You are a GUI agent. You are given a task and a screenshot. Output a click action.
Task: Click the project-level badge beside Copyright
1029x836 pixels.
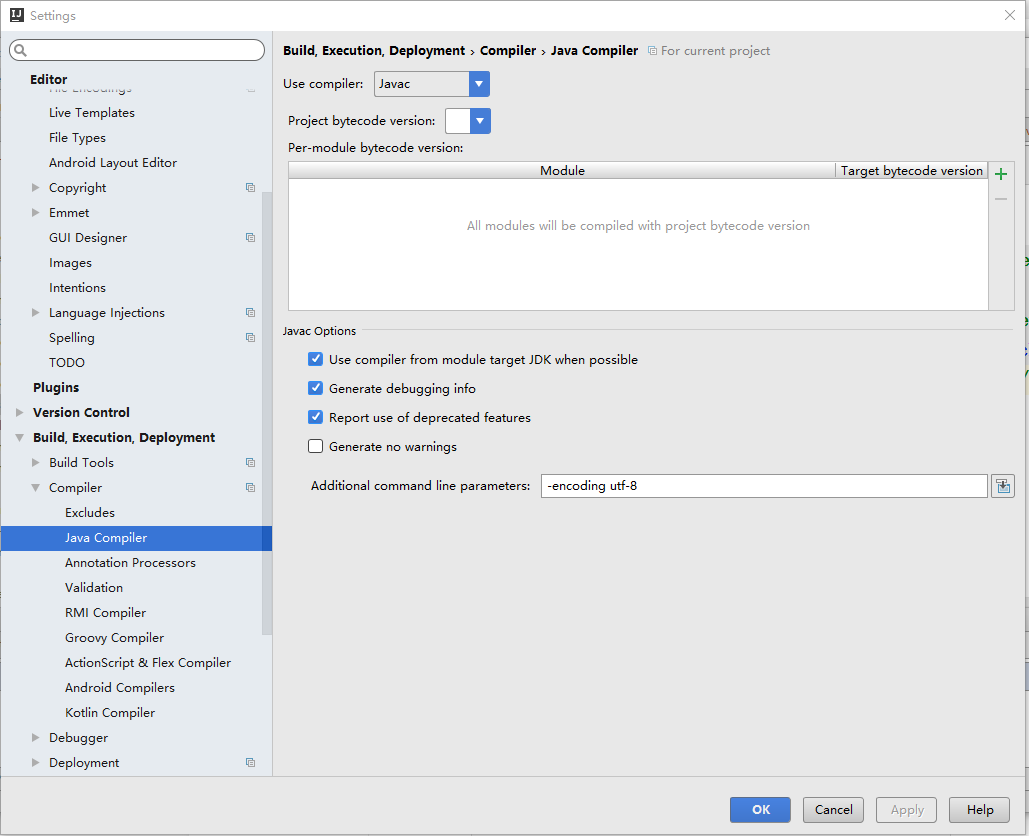click(x=249, y=187)
